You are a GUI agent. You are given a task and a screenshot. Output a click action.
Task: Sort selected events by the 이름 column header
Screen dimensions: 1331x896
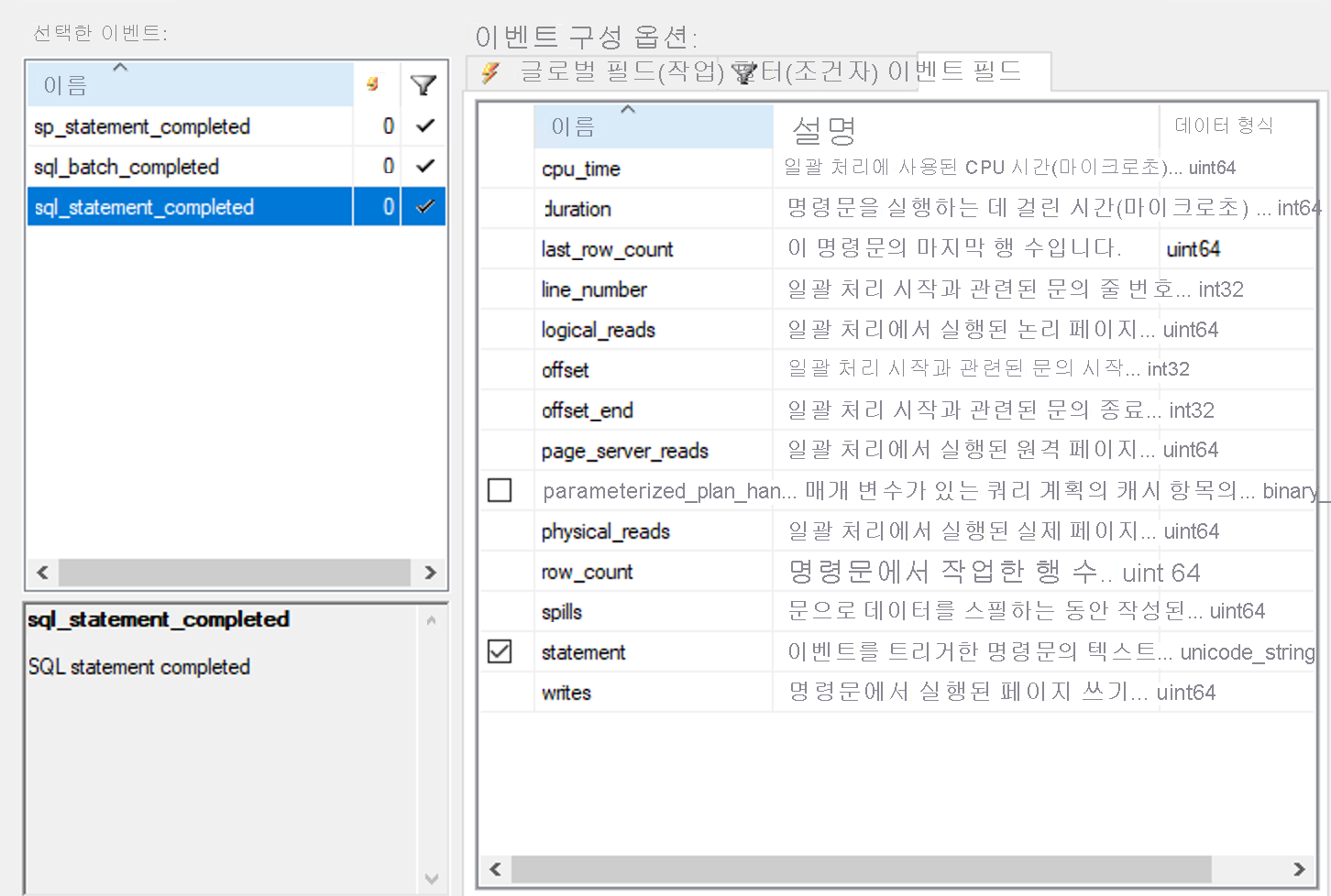point(190,84)
